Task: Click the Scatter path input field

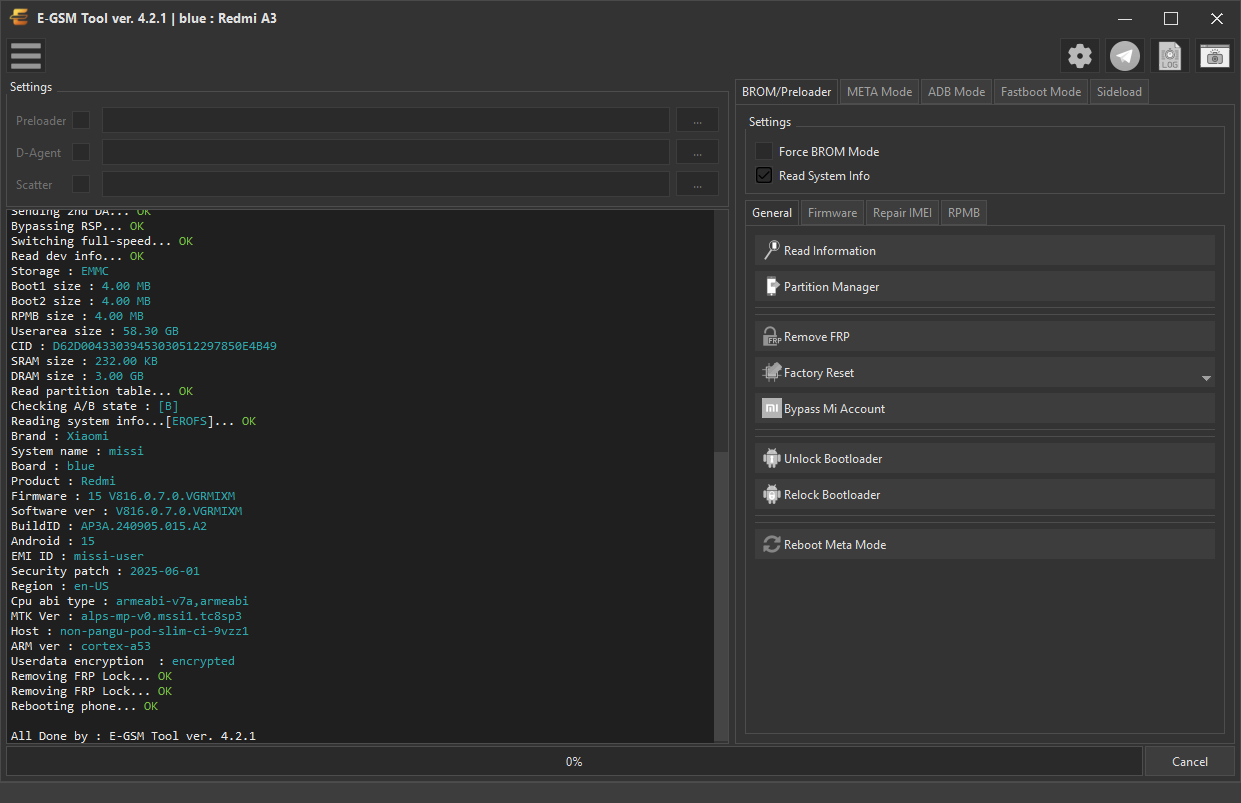Action: [x=386, y=184]
